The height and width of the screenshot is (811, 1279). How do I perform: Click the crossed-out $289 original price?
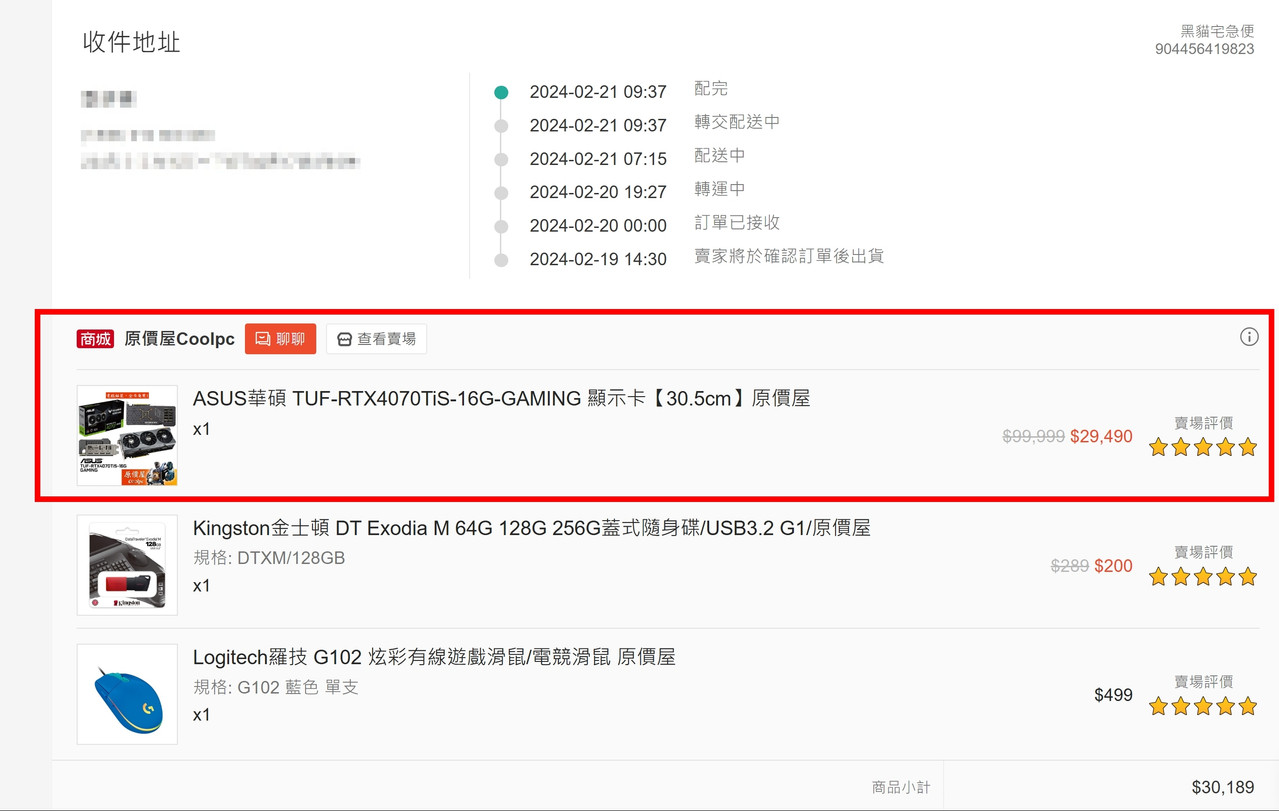pyautogui.click(x=1069, y=566)
